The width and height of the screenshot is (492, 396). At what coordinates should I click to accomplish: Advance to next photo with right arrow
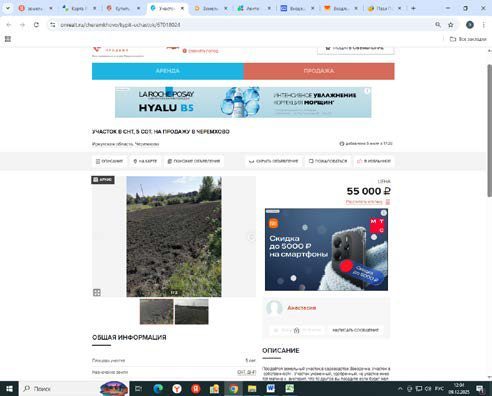[x=251, y=237]
